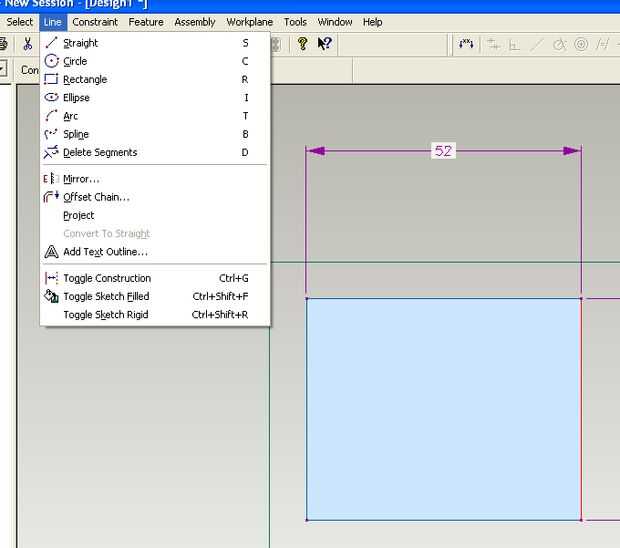
Task: Click the greyed parallel constraint icon
Action: [x=603, y=44]
